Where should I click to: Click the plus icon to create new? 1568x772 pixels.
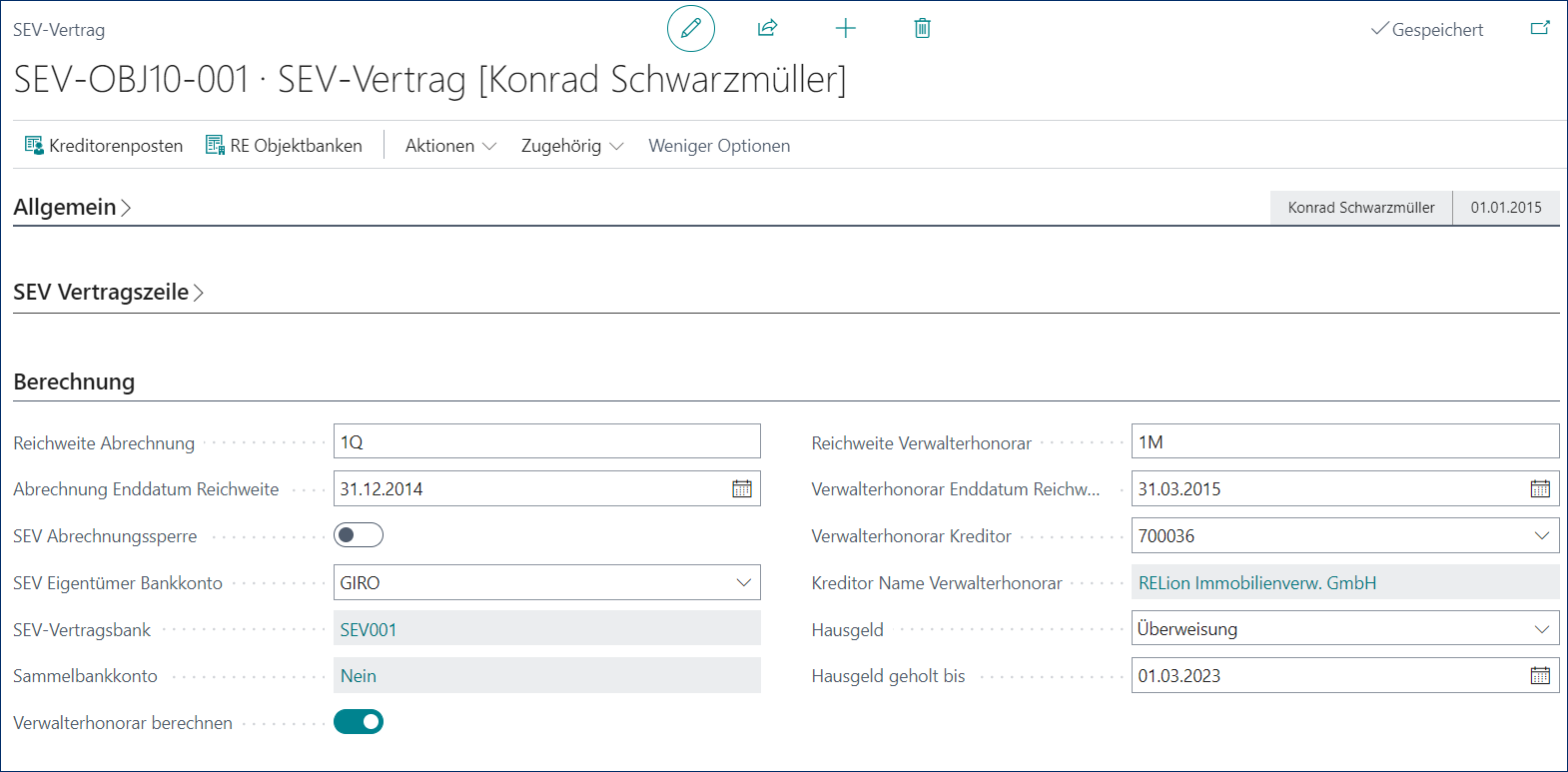(x=845, y=28)
